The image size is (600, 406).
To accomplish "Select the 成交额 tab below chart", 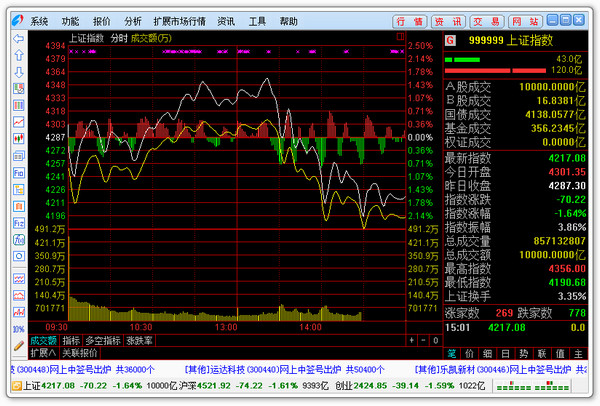I will coord(44,341).
